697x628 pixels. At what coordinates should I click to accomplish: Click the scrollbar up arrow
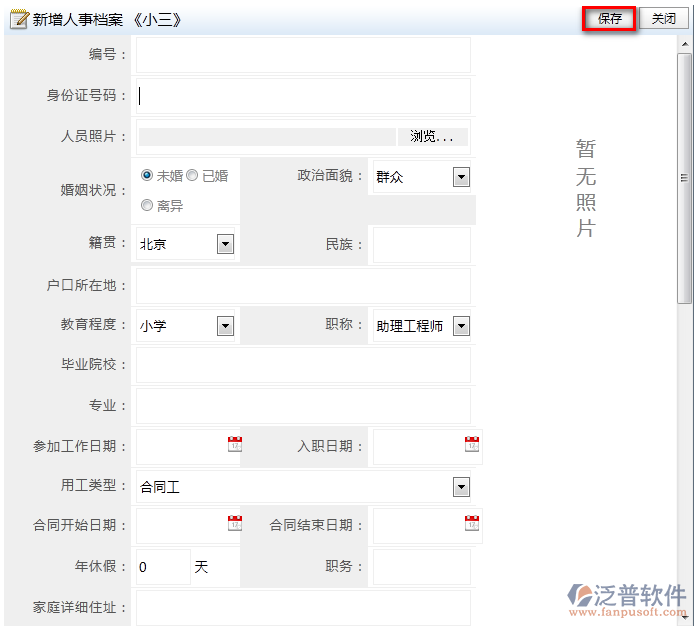tap(685, 44)
